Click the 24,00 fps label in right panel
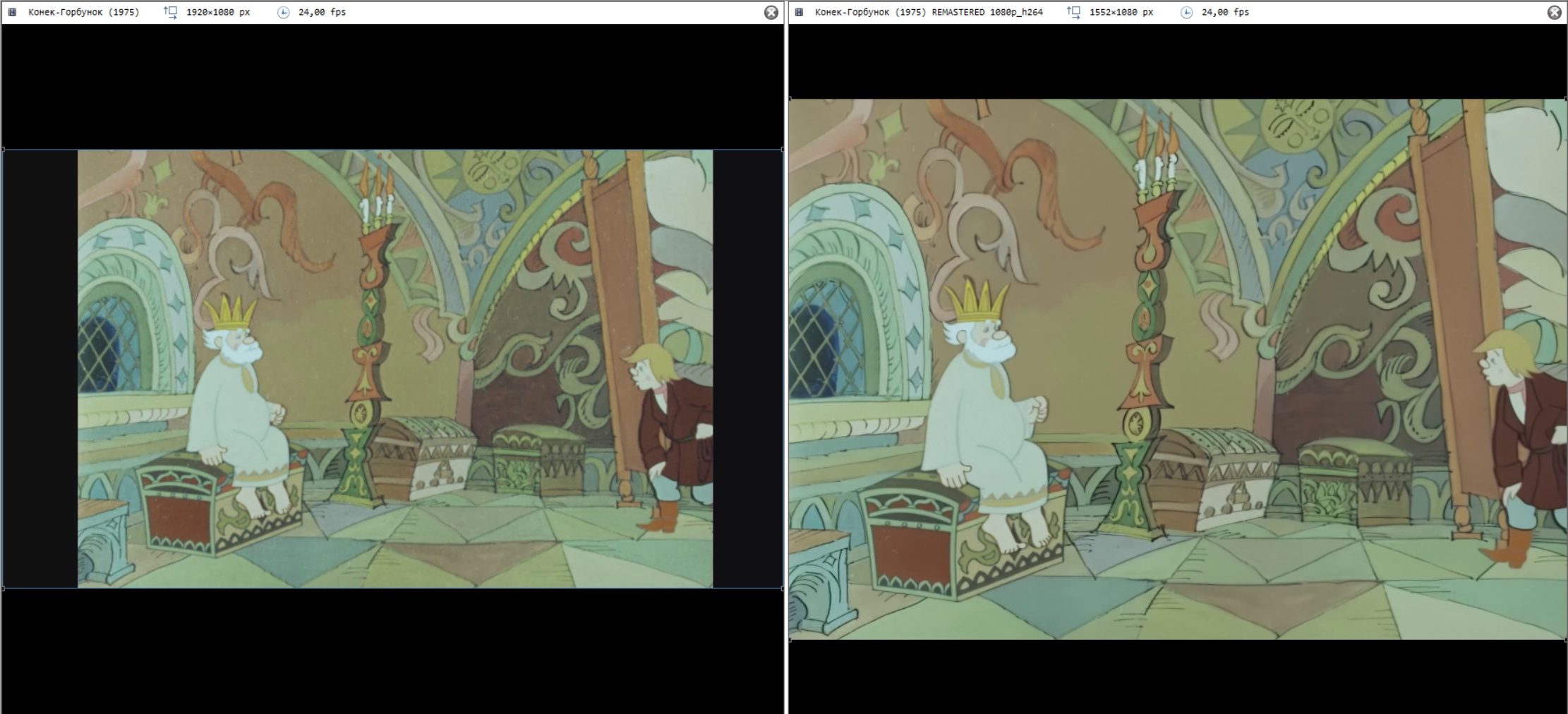Viewport: 1568px width, 714px height. click(1225, 12)
